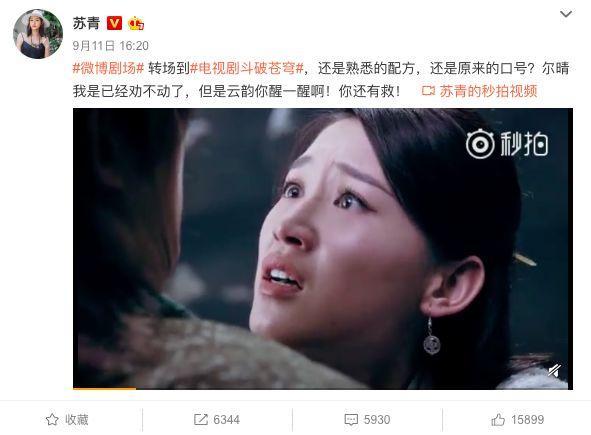Like the post with thumbs-up icon
This screenshot has height=435, width=591.
(498, 420)
